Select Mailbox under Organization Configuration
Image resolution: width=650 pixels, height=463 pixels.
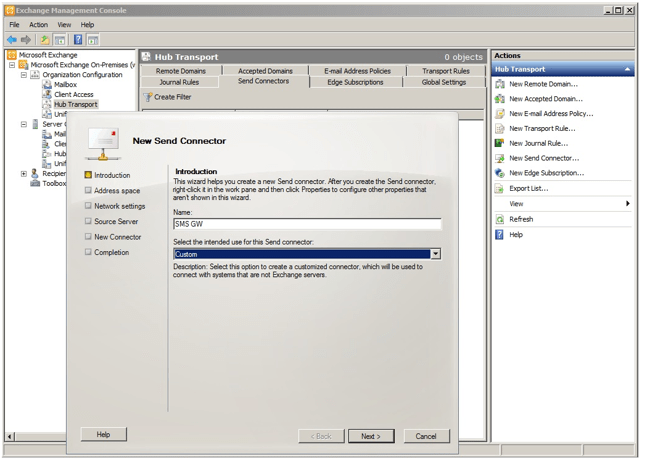click(x=65, y=85)
